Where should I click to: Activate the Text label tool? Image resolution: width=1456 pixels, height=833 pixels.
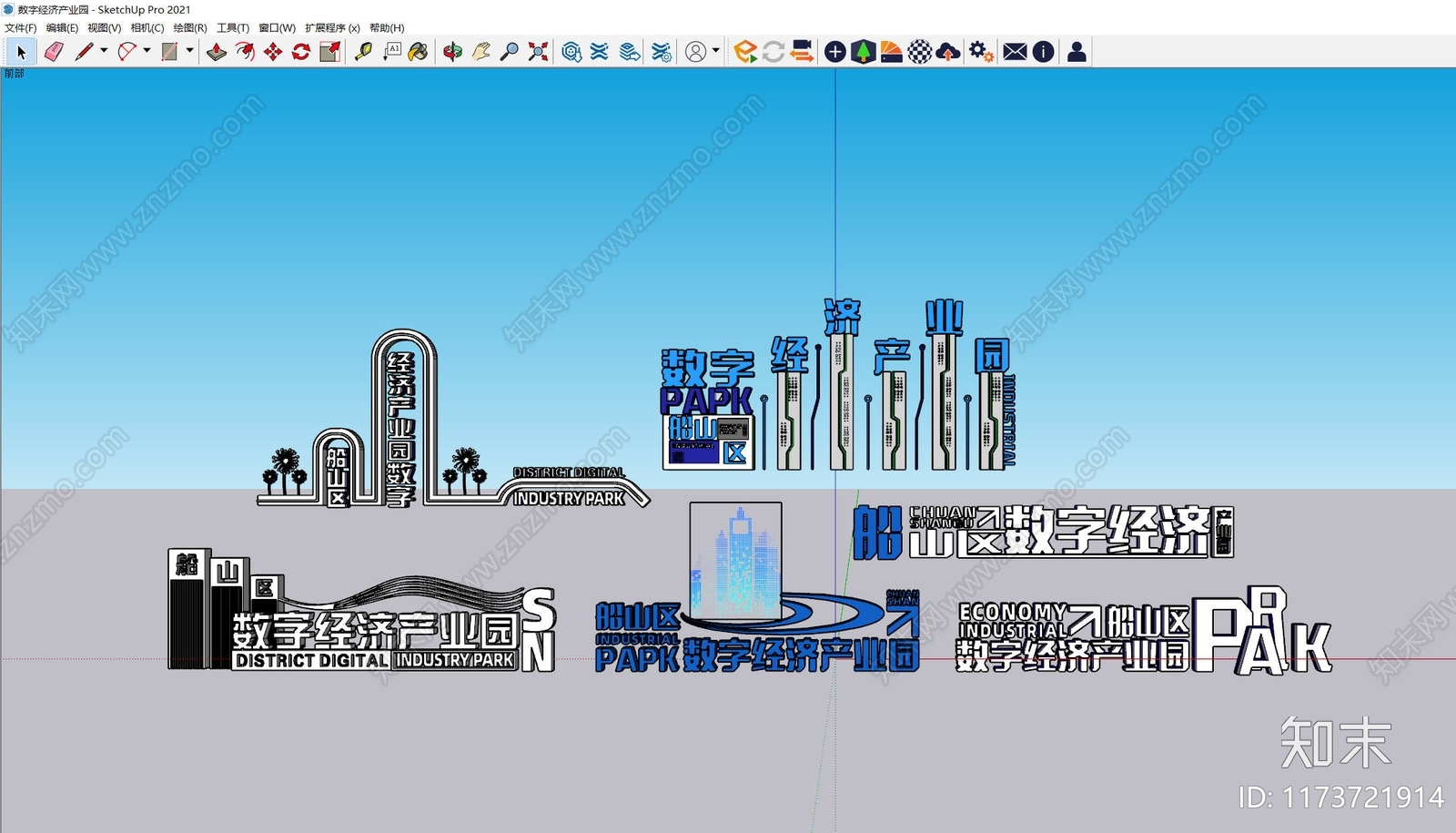coord(391,52)
